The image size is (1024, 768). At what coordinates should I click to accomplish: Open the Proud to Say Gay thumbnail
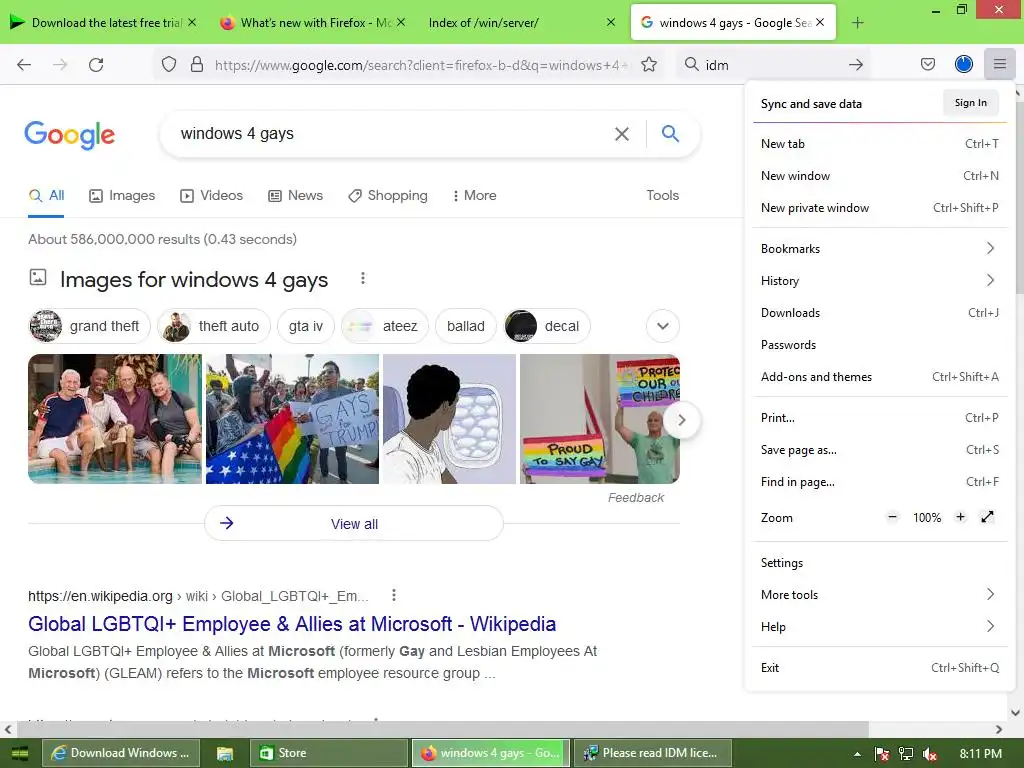click(600, 419)
